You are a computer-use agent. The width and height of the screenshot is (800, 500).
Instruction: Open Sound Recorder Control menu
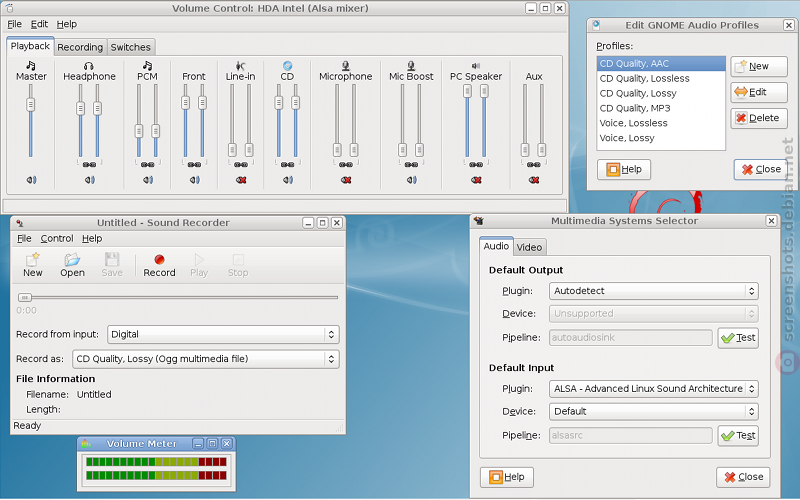[x=57, y=238]
